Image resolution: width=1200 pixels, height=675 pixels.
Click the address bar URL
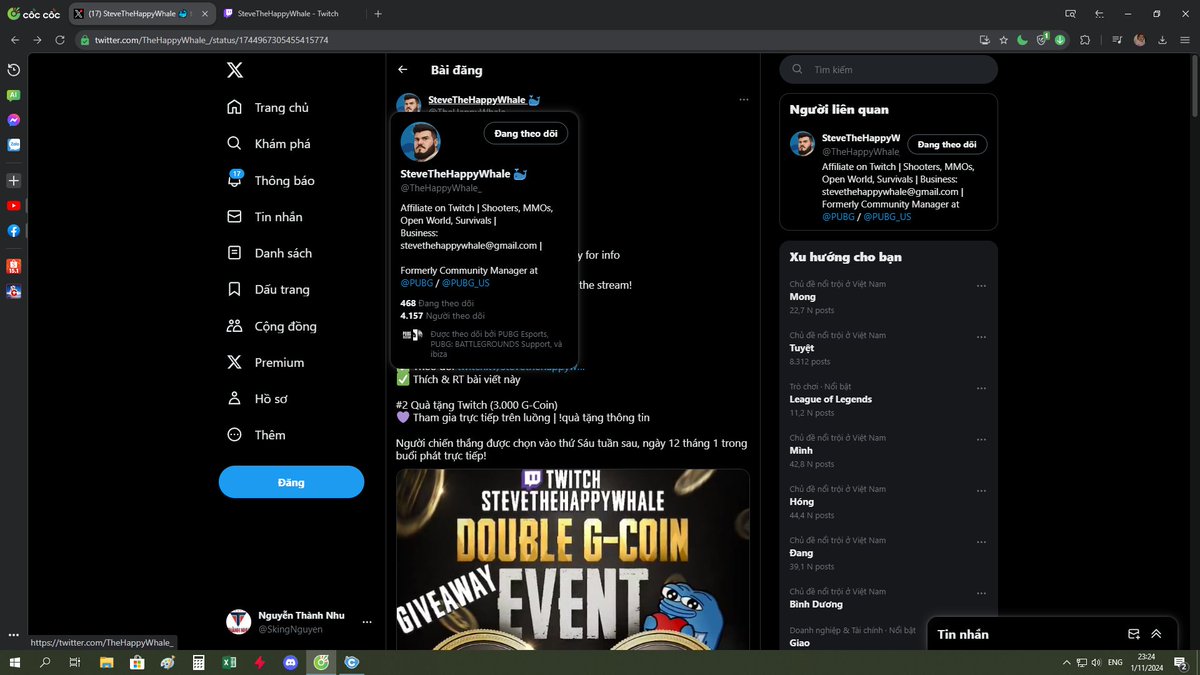[x=212, y=40]
